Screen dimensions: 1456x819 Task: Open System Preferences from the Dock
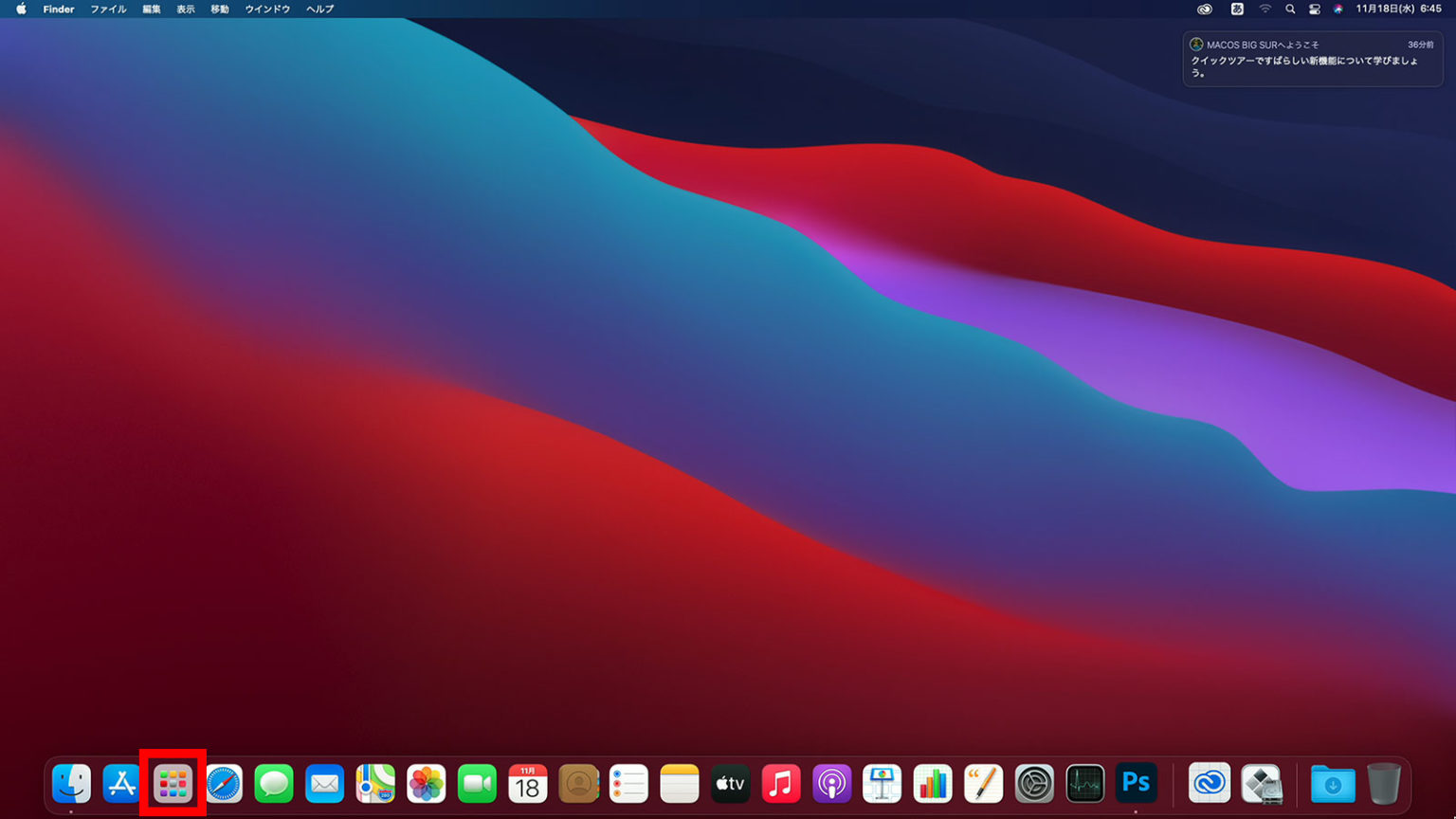coord(1034,784)
